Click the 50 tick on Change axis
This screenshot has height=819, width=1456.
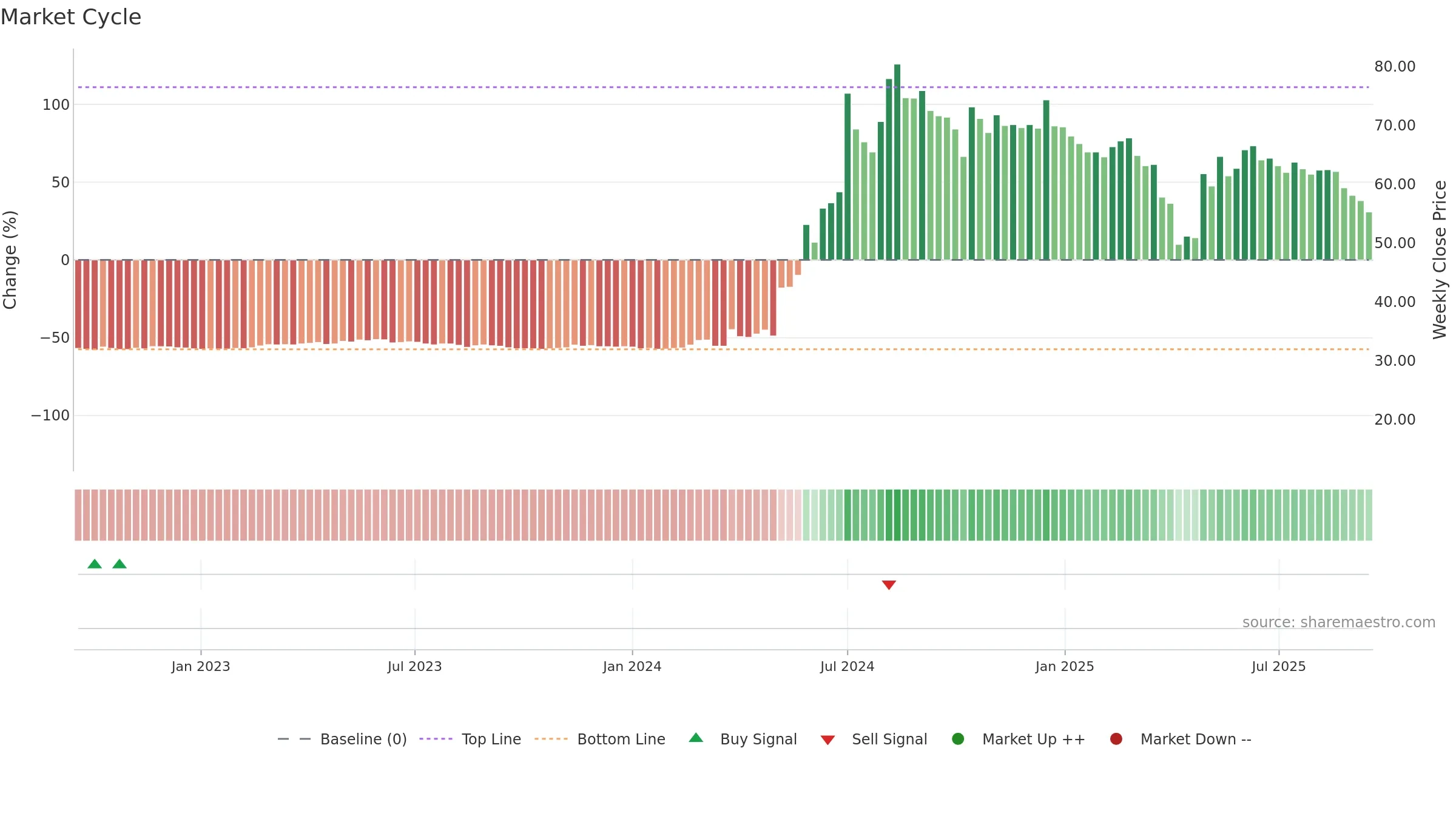coord(61,183)
